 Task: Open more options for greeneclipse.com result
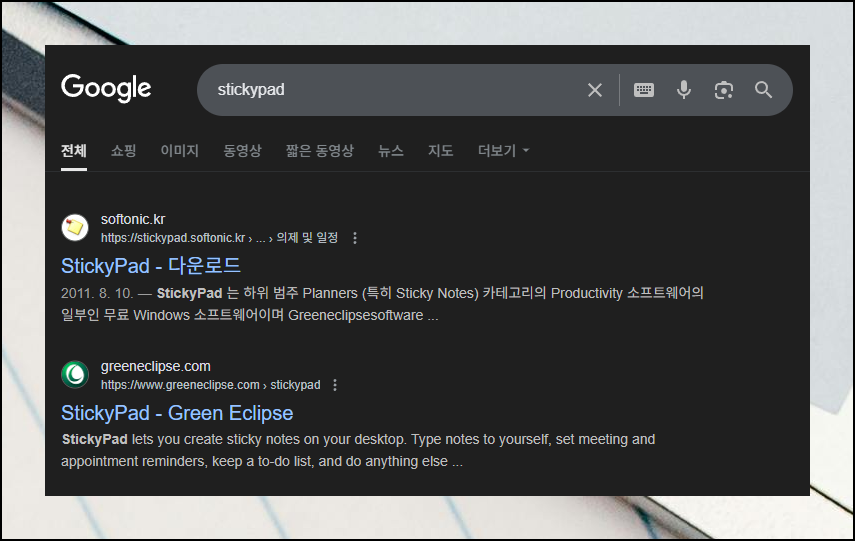[335, 385]
